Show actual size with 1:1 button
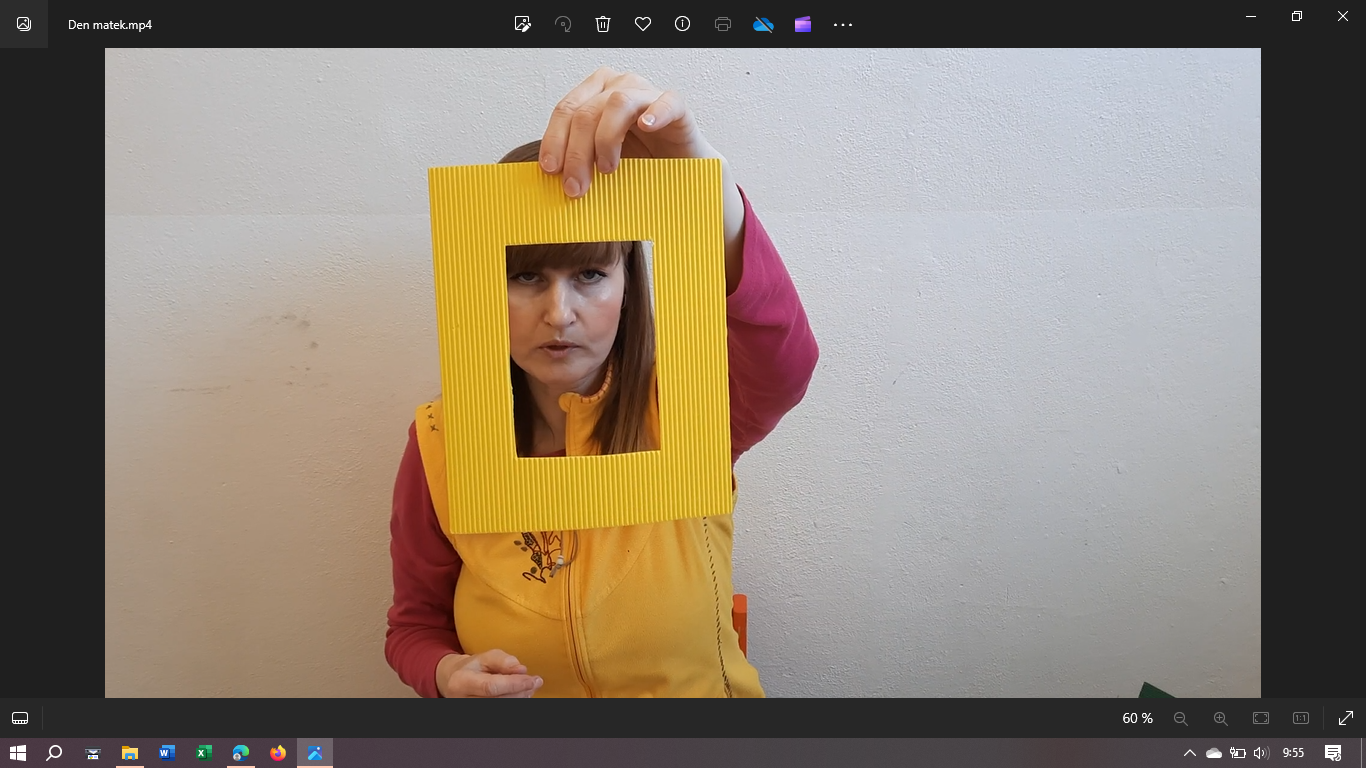The height and width of the screenshot is (768, 1366). coord(1301,718)
